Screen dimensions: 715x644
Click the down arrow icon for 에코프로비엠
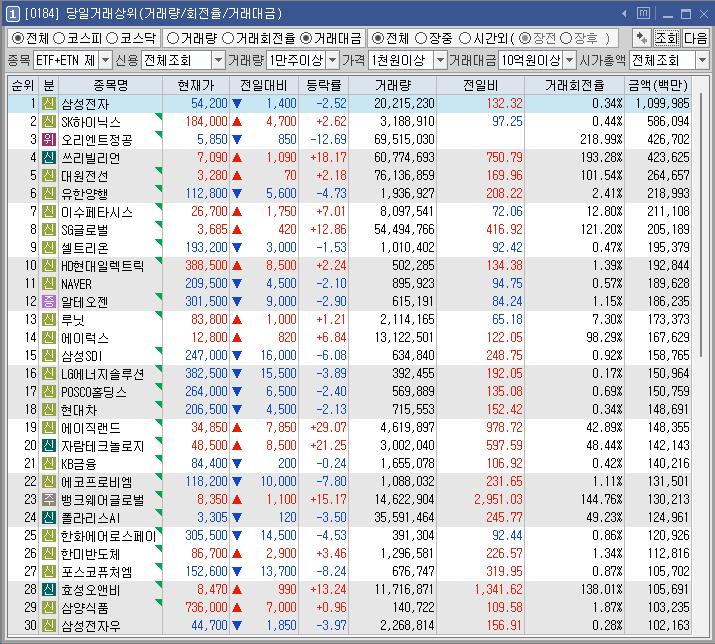[x=237, y=481]
